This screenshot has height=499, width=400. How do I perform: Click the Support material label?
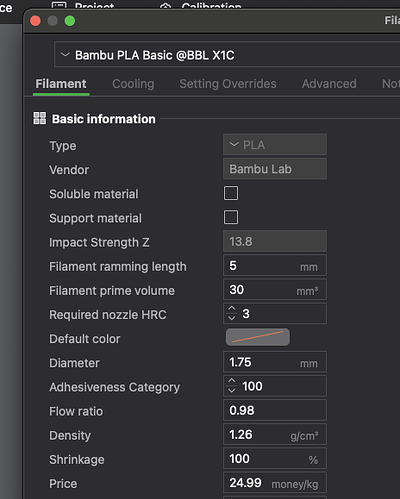(95, 218)
